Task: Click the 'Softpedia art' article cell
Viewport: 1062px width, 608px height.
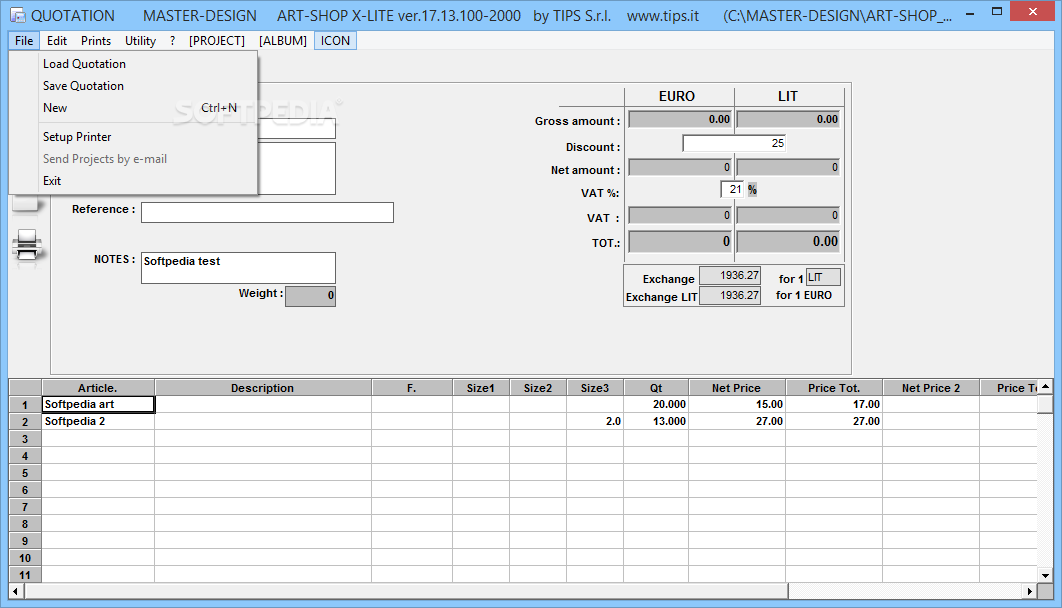Action: pyautogui.click(x=99, y=404)
